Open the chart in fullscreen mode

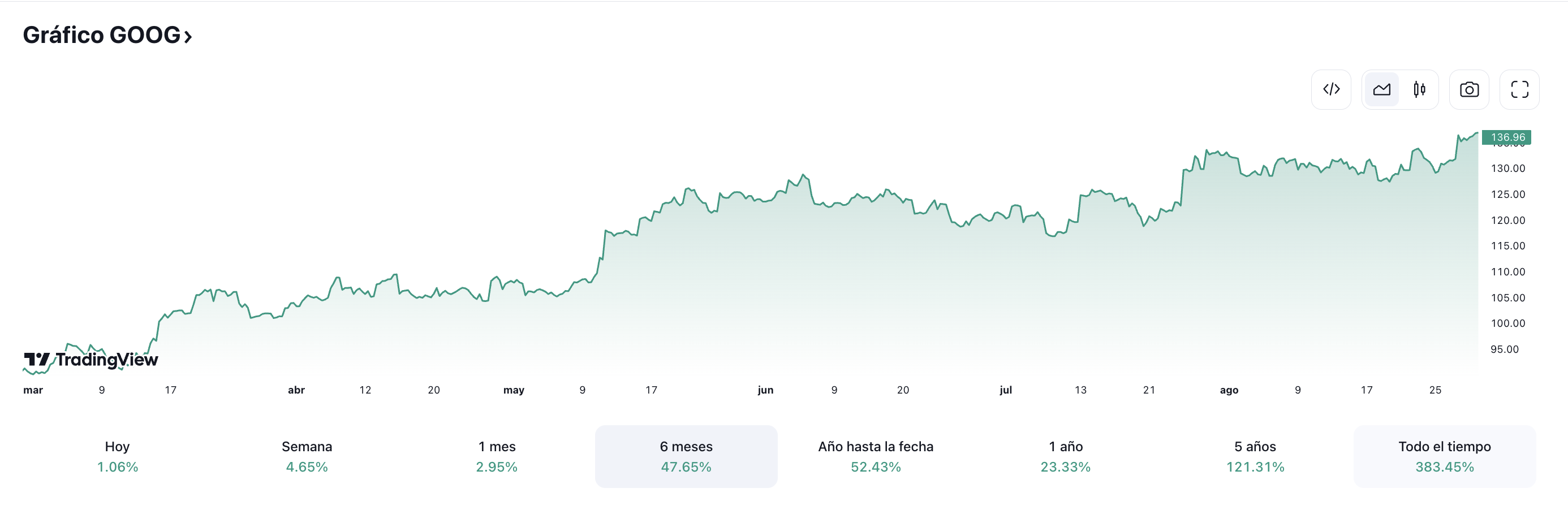(x=1519, y=89)
